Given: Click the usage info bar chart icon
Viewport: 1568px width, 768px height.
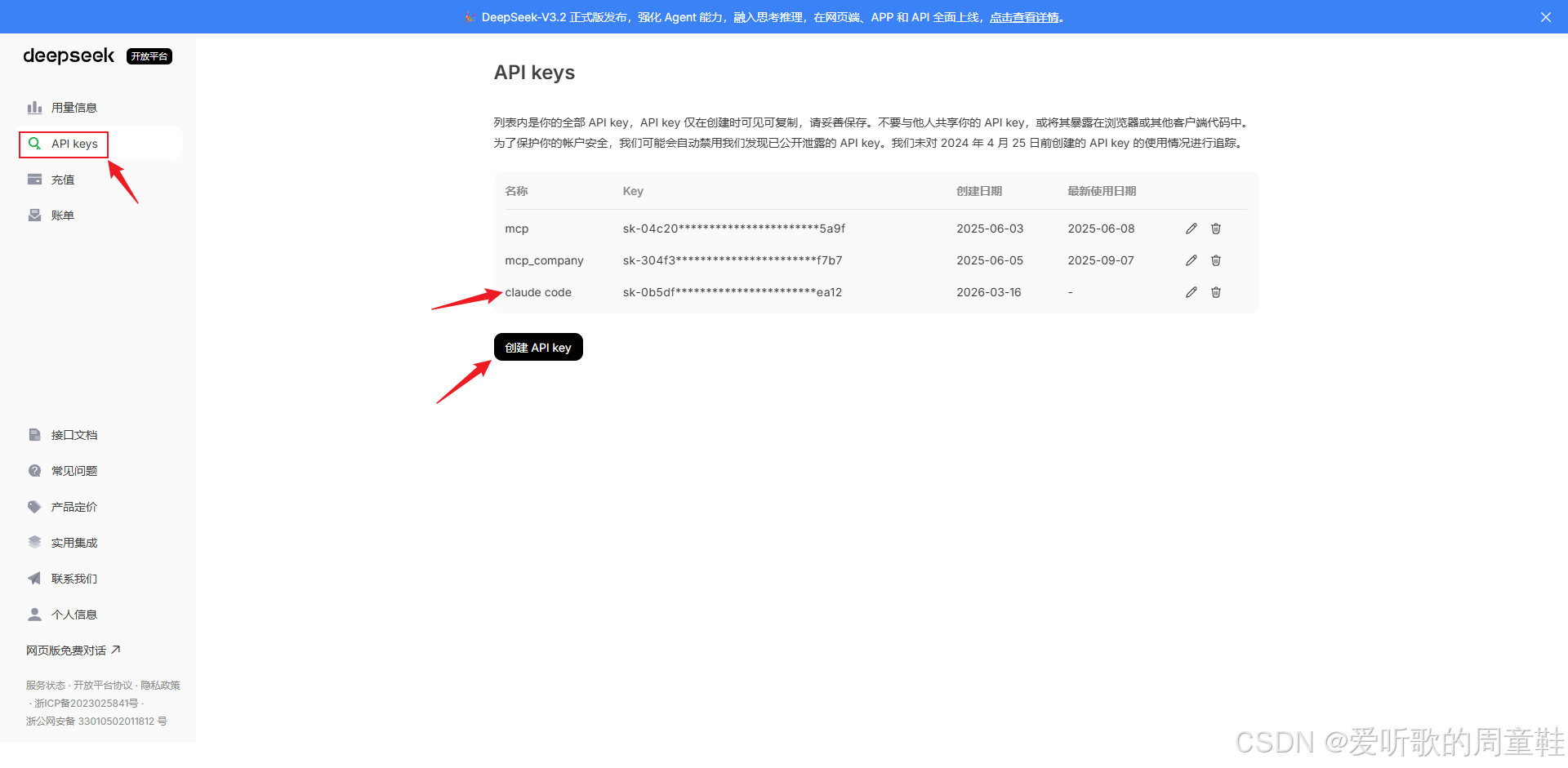Looking at the screenshot, I should pyautogui.click(x=34, y=108).
